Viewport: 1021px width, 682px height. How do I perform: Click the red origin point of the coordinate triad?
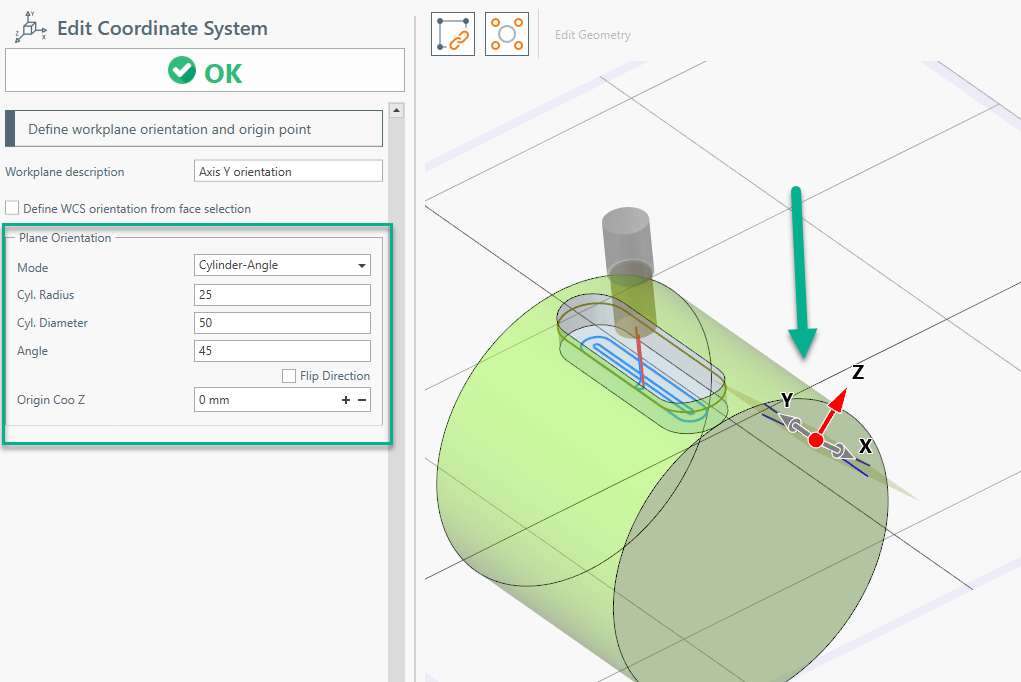pos(816,440)
